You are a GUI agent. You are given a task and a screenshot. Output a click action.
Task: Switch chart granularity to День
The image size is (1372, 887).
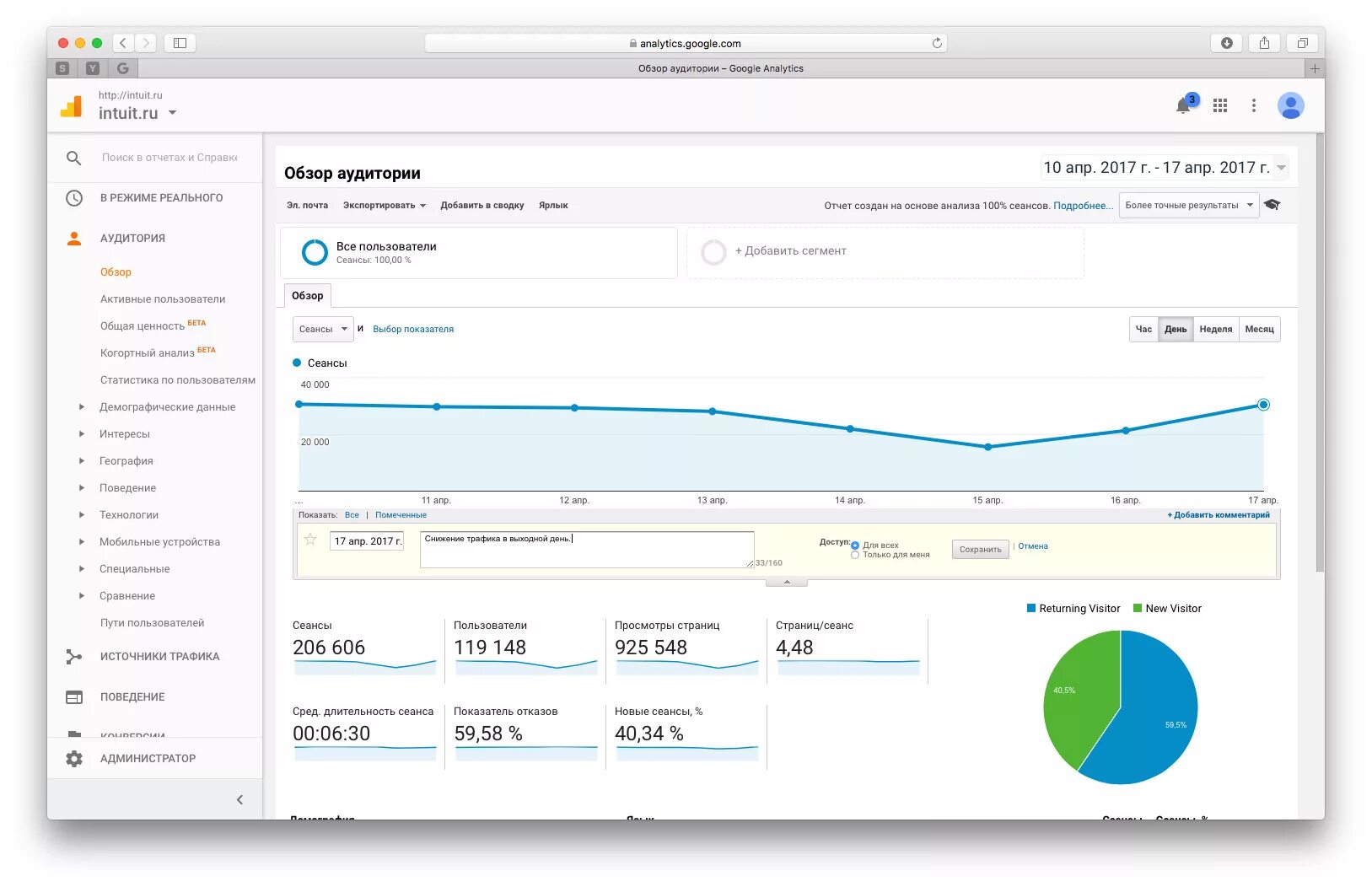click(1176, 330)
